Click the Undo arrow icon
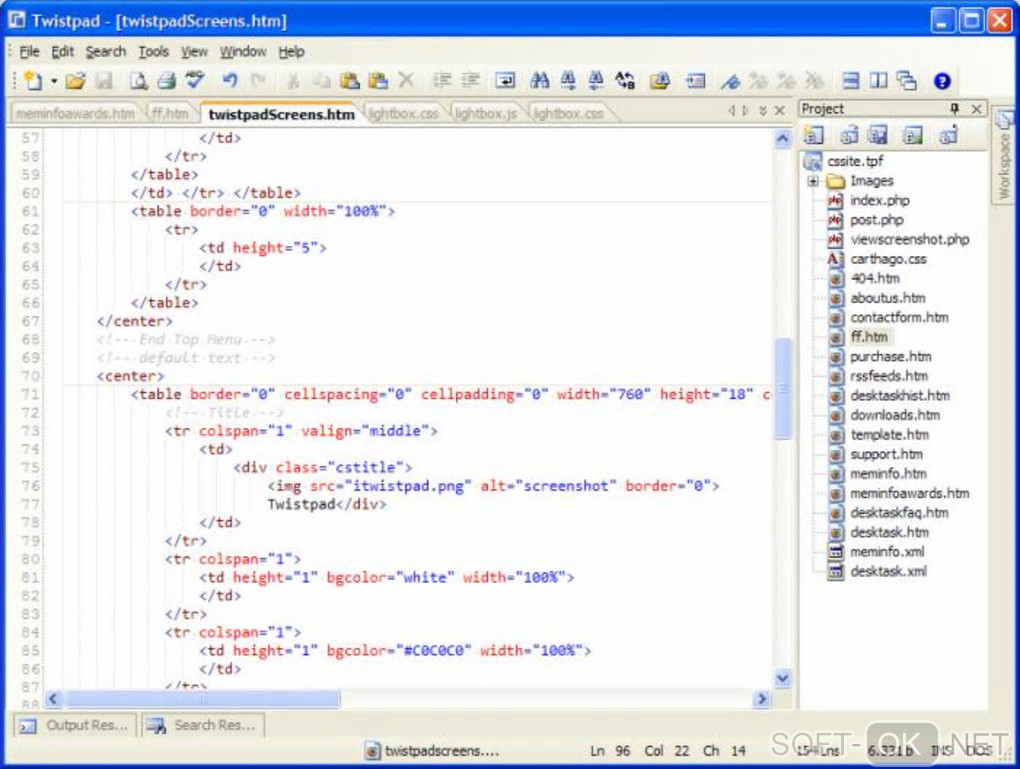The height and width of the screenshot is (769, 1020). [x=230, y=81]
